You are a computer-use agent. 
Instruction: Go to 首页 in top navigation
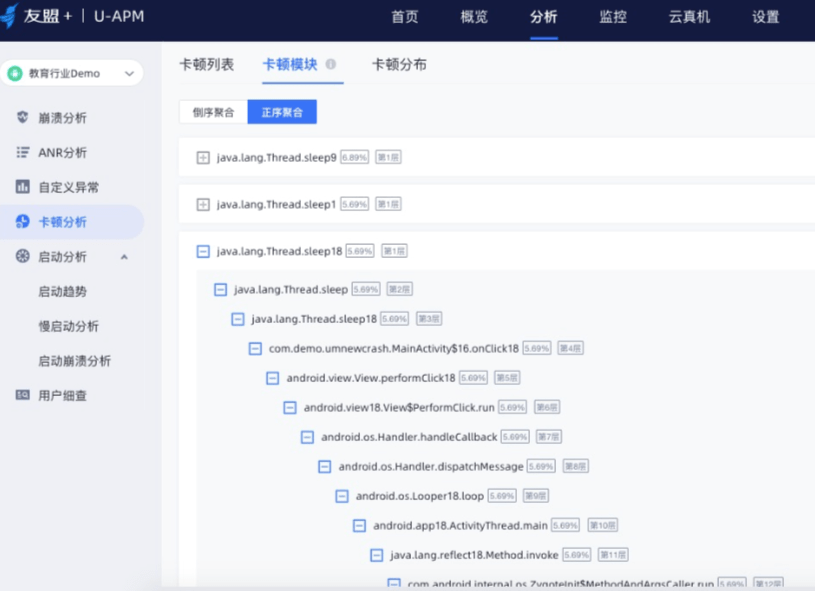pos(404,17)
